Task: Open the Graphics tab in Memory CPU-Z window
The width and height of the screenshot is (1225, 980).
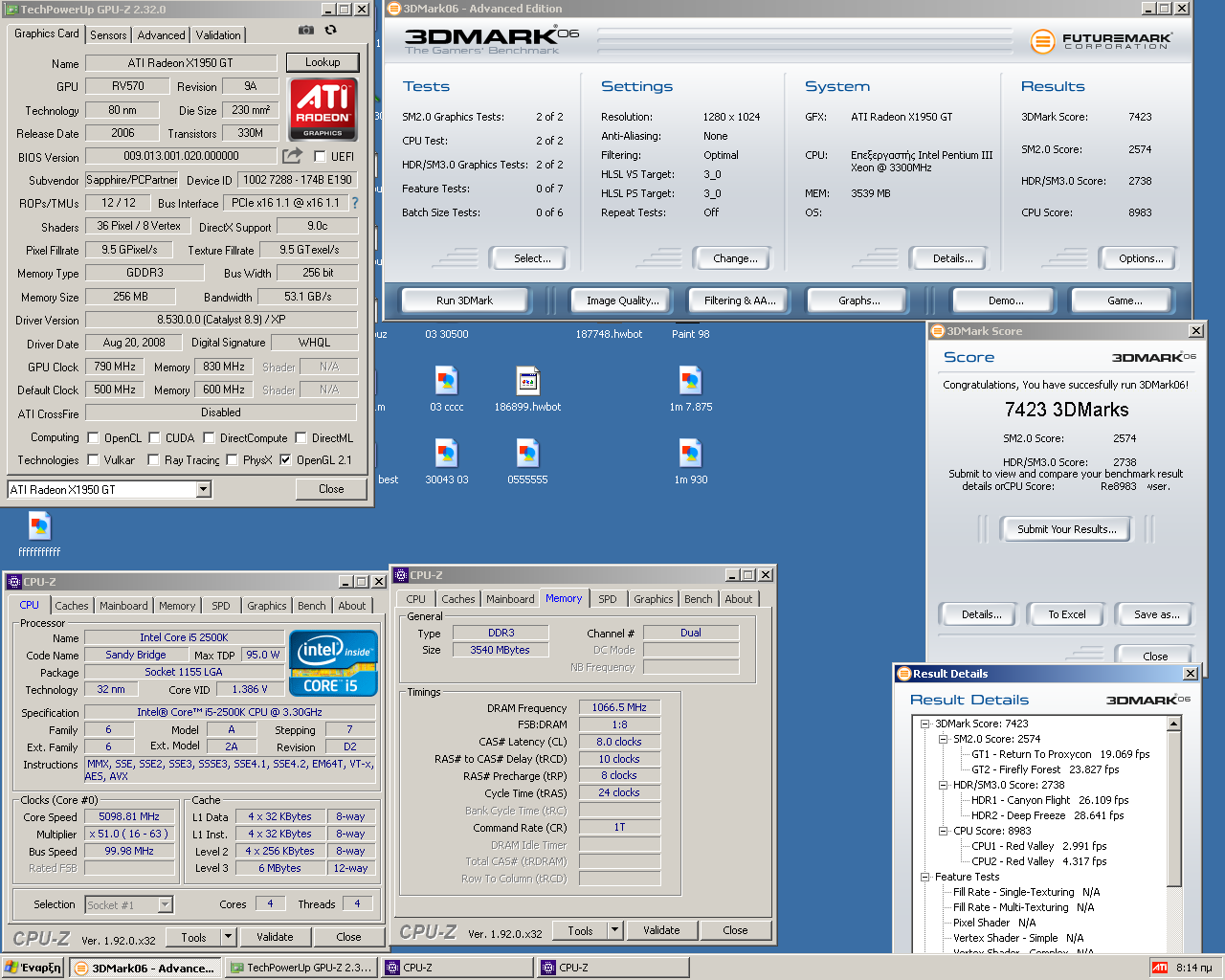Action: pyautogui.click(x=654, y=599)
